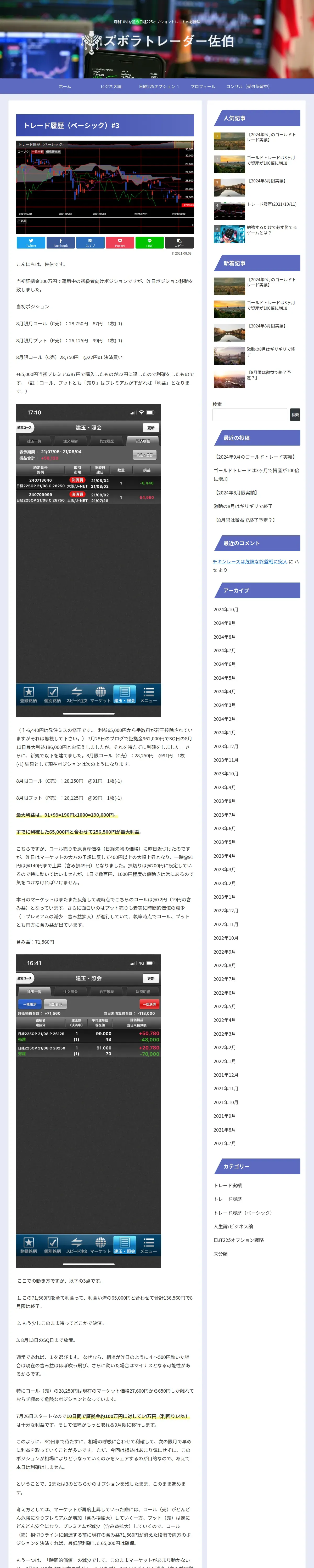Click the sidebar 検索 text field

point(249,414)
